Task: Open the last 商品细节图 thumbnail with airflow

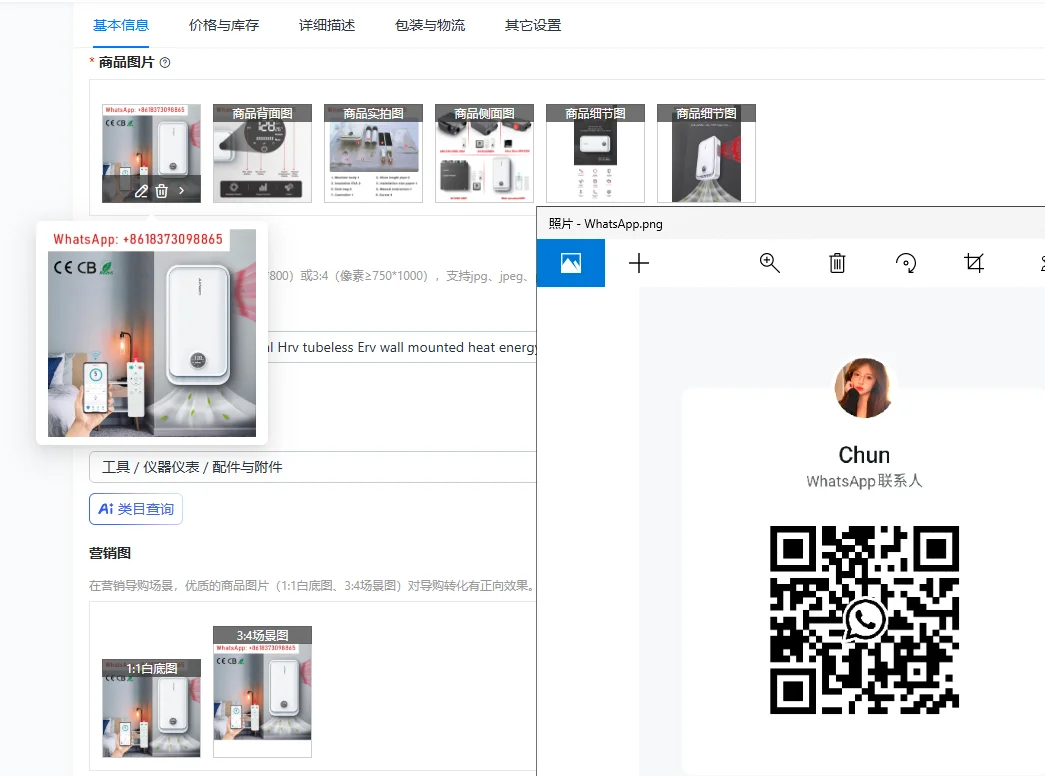Action: pyautogui.click(x=706, y=153)
